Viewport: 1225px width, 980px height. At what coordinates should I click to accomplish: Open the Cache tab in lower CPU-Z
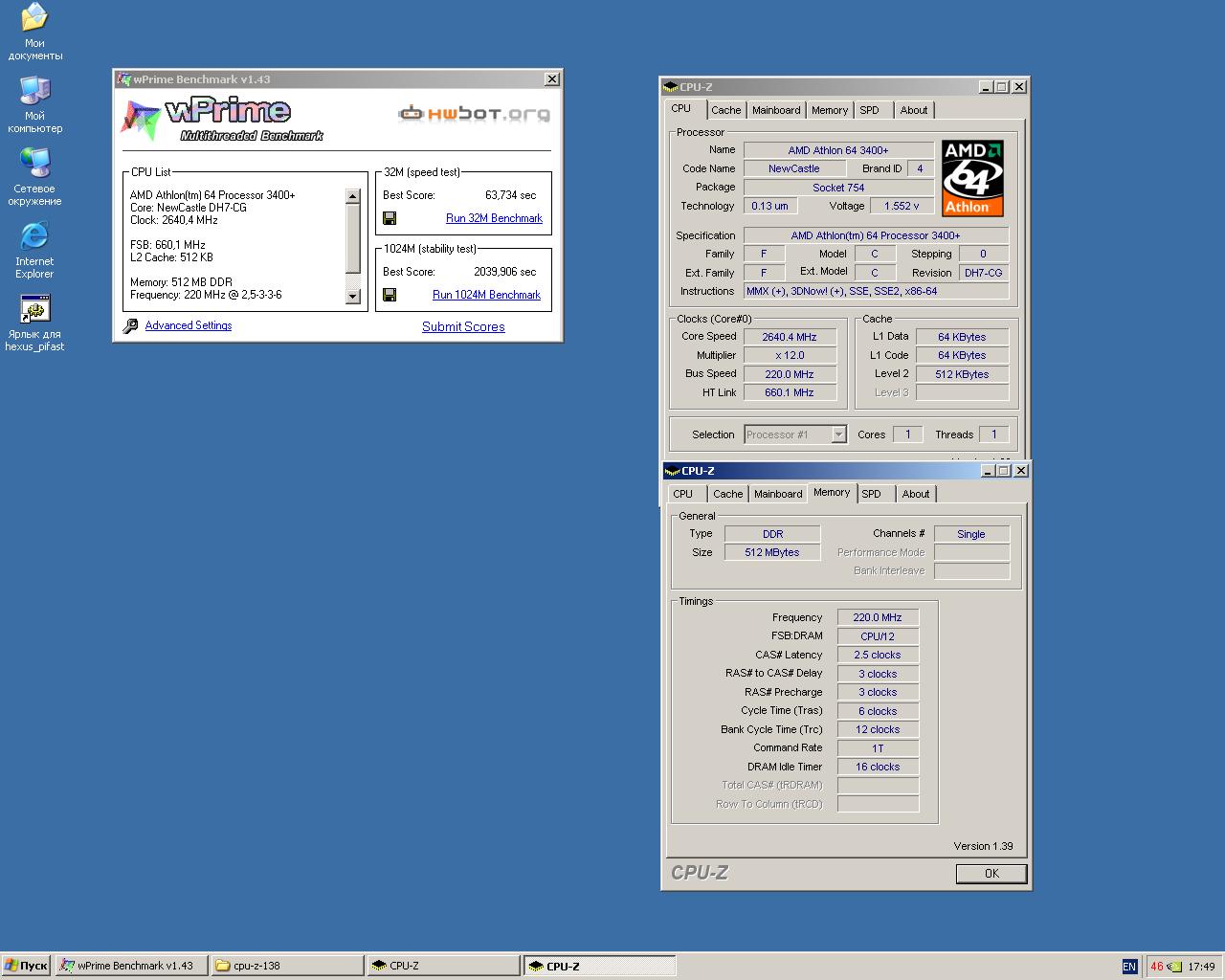pos(727,494)
